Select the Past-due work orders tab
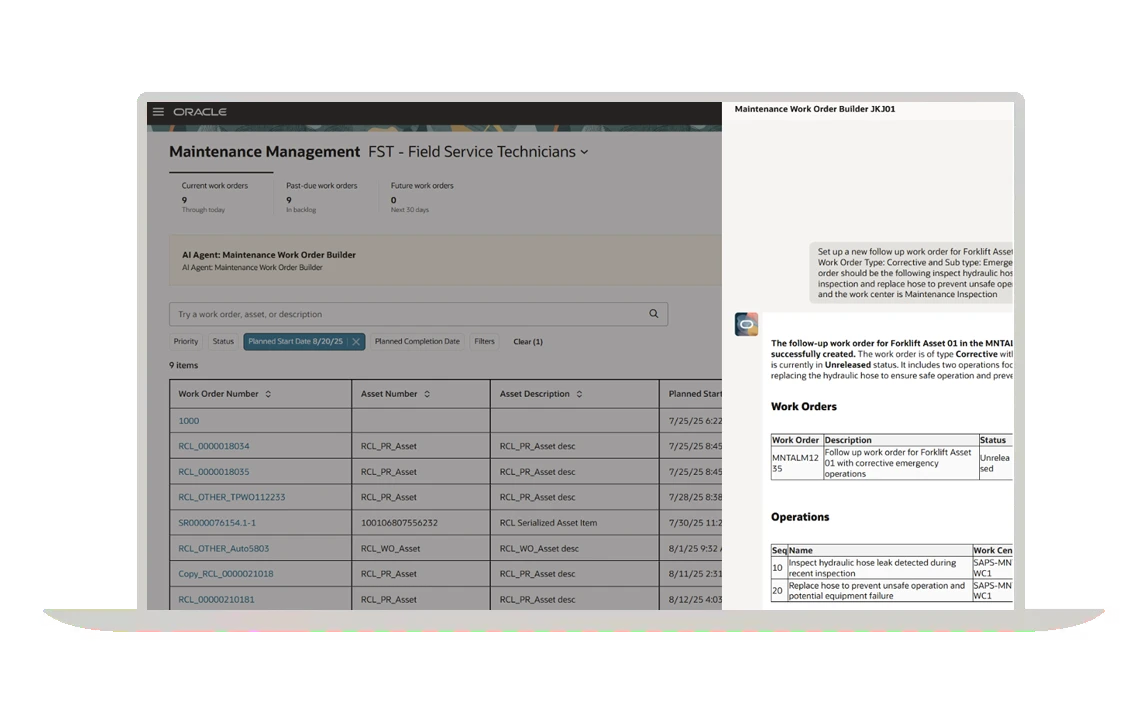The width and height of the screenshot is (1148, 724). (321, 196)
